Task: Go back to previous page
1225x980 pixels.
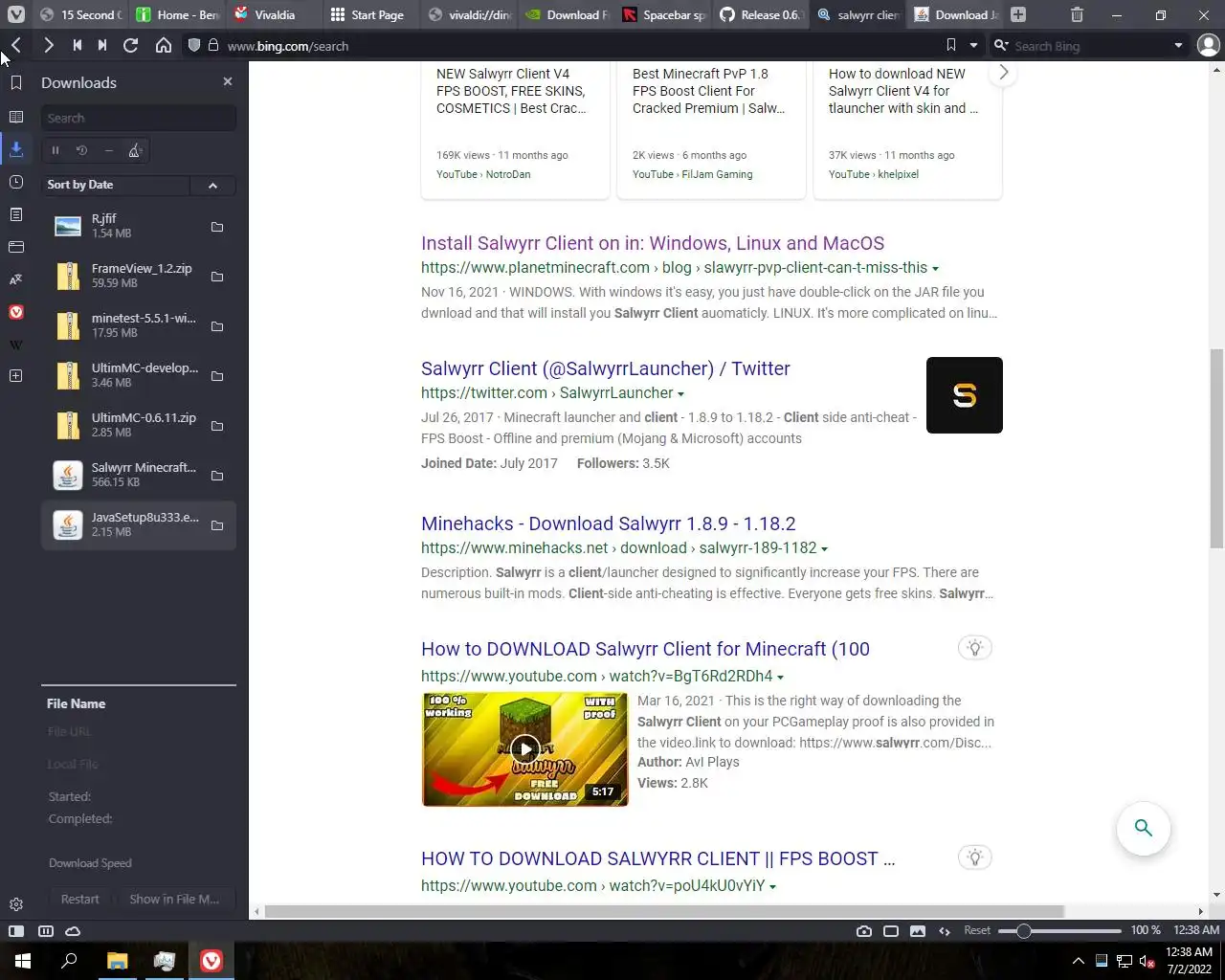Action: (x=16, y=45)
